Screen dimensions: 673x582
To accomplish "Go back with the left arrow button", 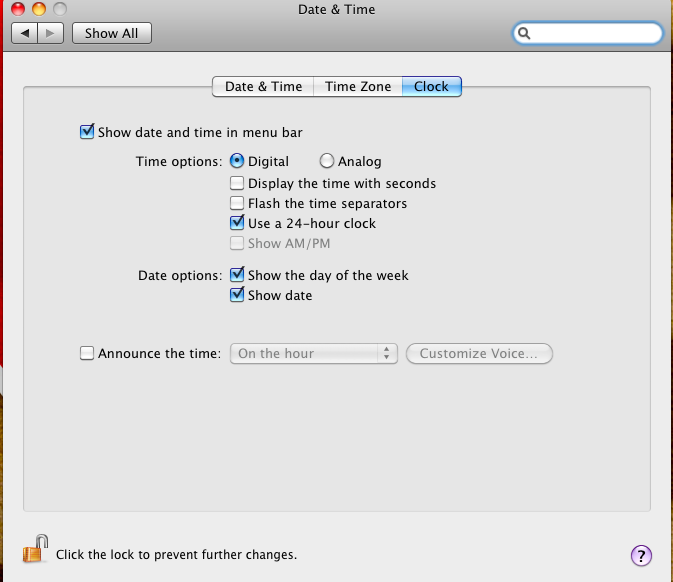I will 24,33.
